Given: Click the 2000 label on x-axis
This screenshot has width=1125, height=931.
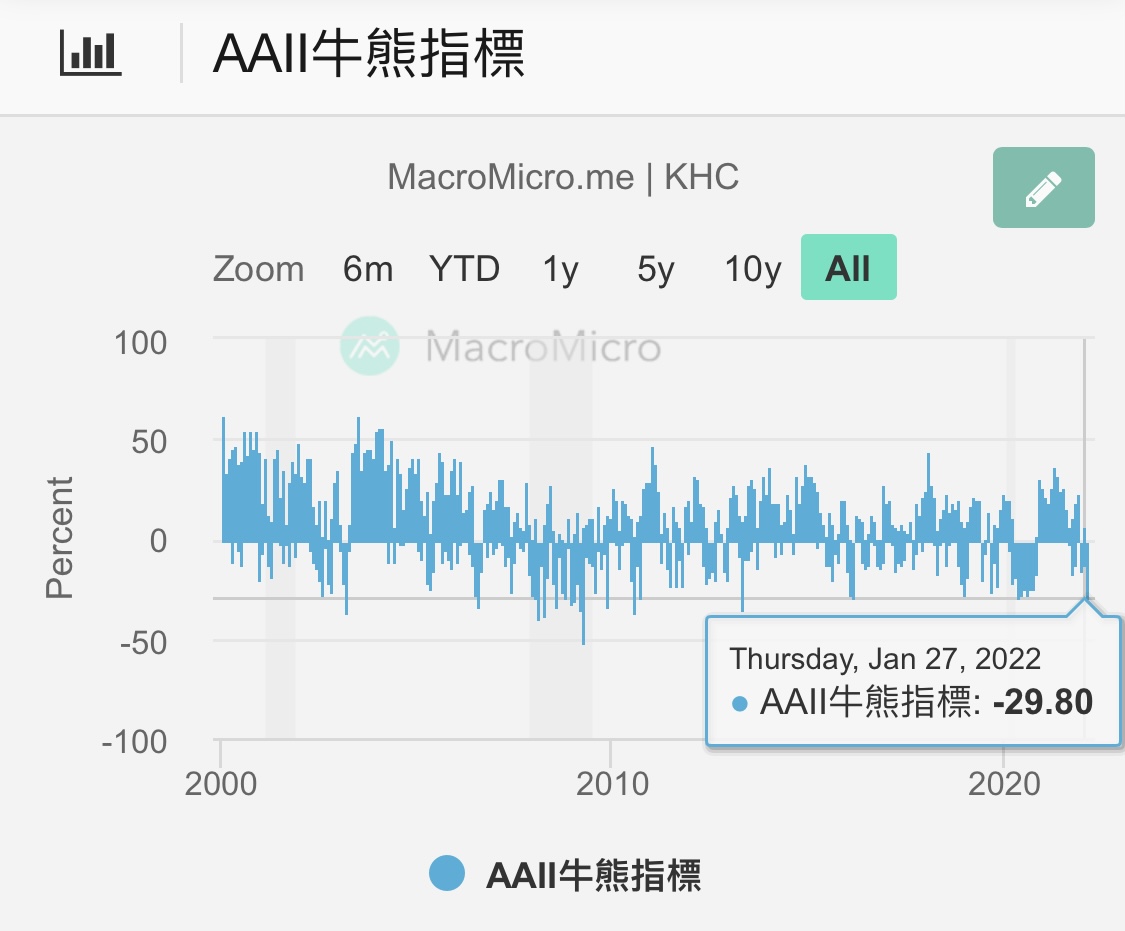Looking at the screenshot, I should 220,782.
